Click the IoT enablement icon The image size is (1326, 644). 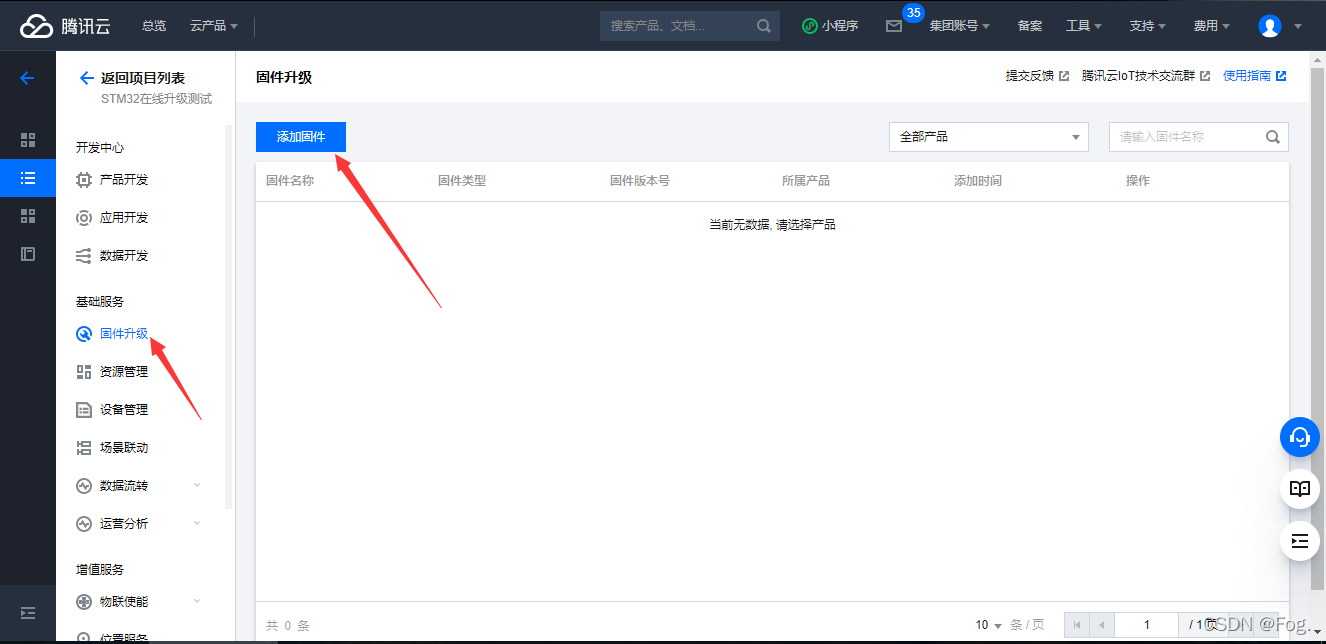84,602
